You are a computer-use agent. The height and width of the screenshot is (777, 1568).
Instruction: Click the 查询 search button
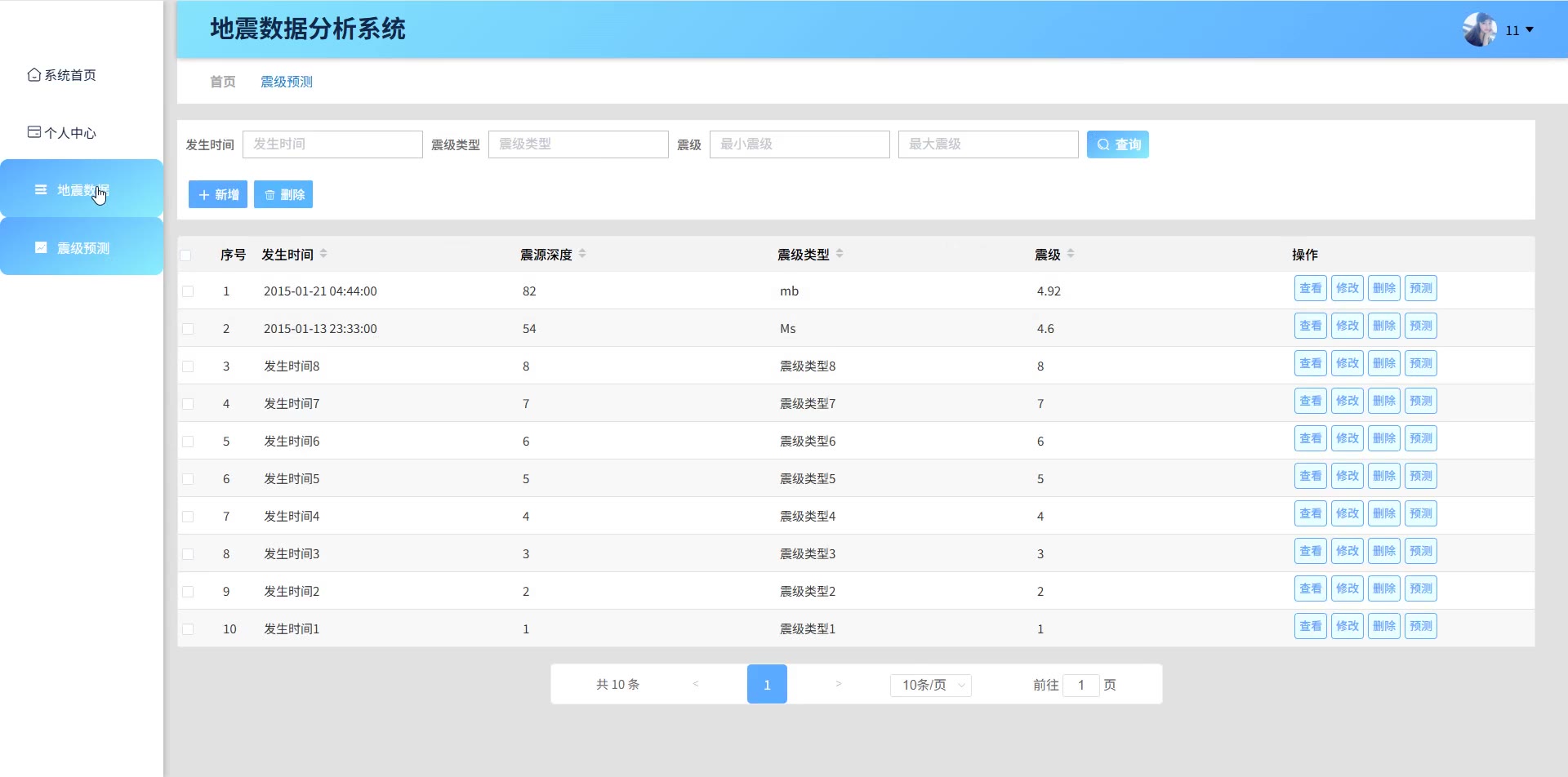coord(1117,144)
